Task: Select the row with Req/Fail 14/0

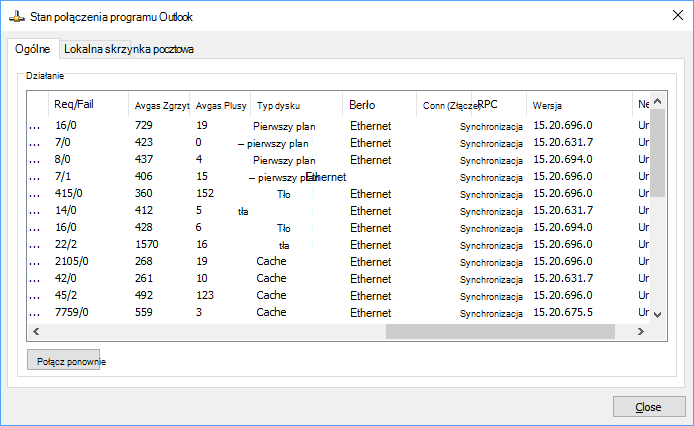Action: click(x=339, y=210)
